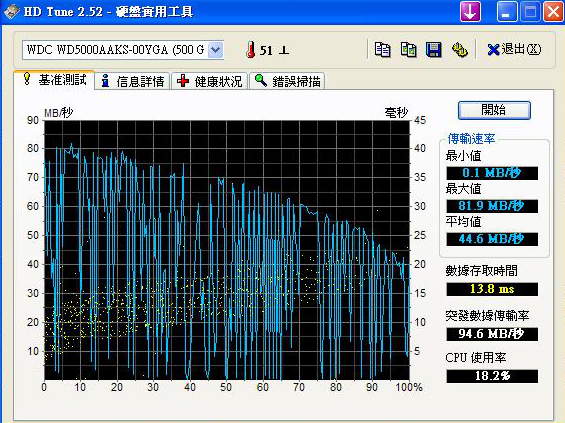The height and width of the screenshot is (423, 565).
Task: Click the MB/秒 axis label
Action: (58, 113)
